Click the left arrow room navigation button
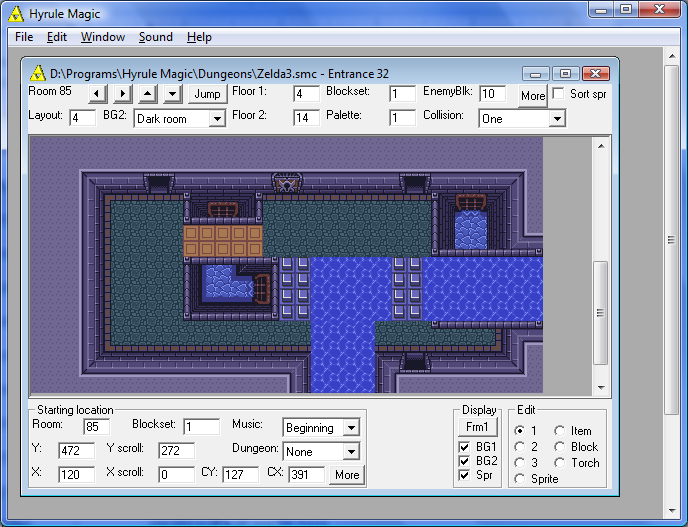688x527 pixels. click(x=97, y=94)
